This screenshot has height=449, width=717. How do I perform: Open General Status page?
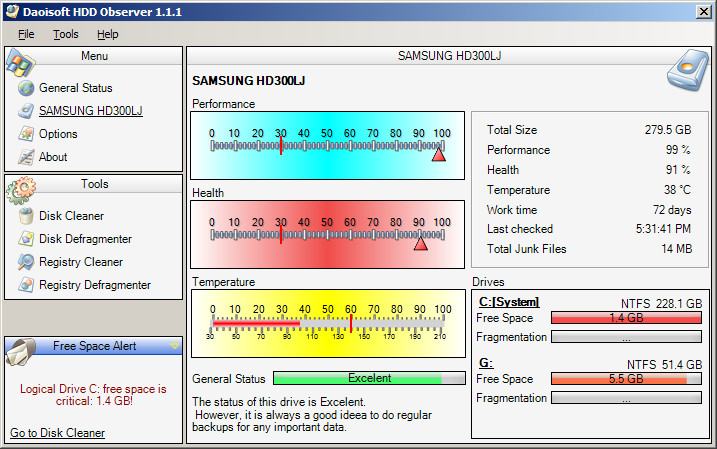(x=75, y=88)
